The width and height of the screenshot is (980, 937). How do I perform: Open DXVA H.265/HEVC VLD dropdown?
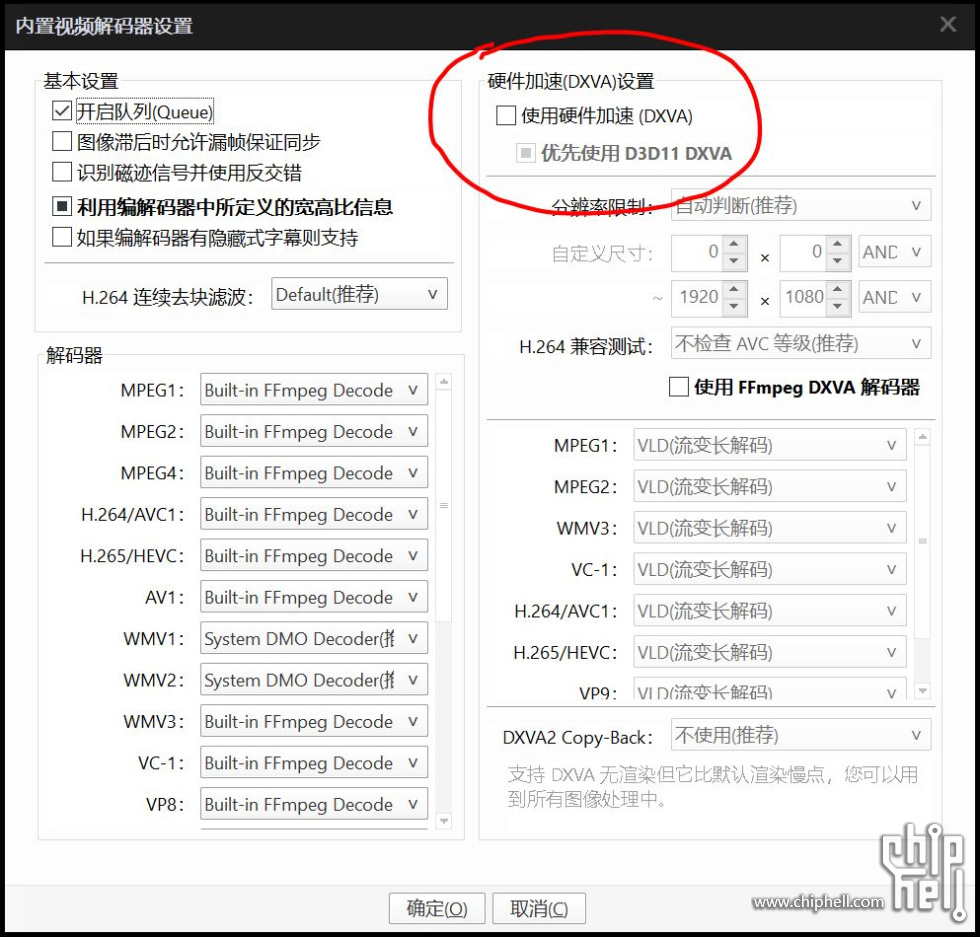(x=770, y=652)
